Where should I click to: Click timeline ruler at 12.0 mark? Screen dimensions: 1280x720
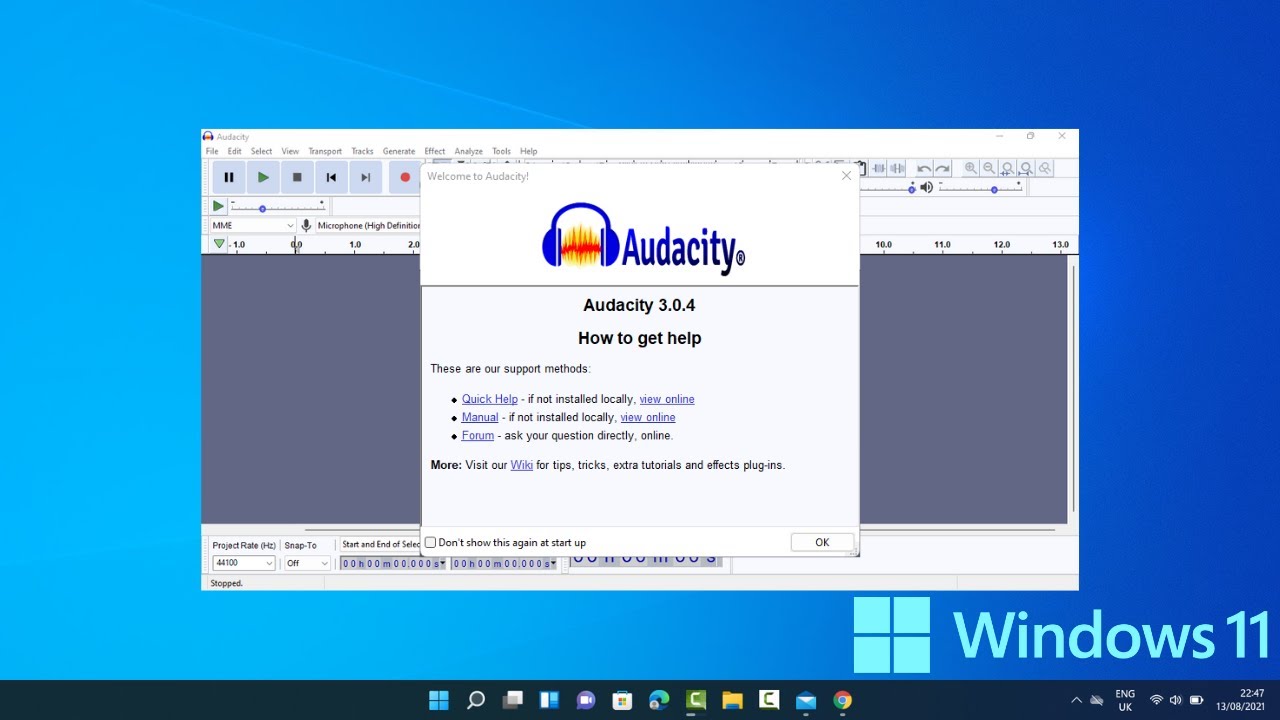click(1001, 245)
